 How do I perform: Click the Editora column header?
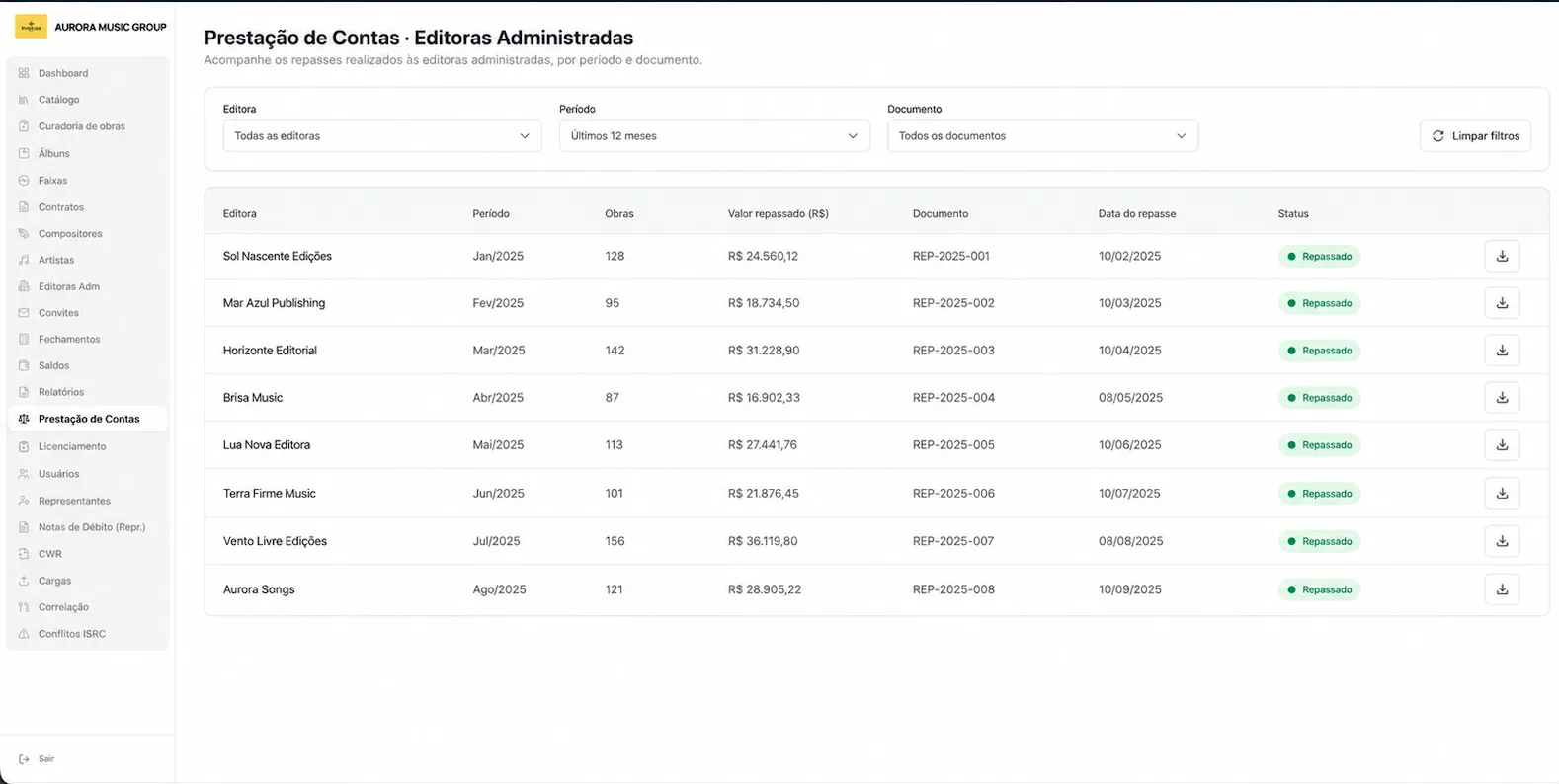click(240, 213)
